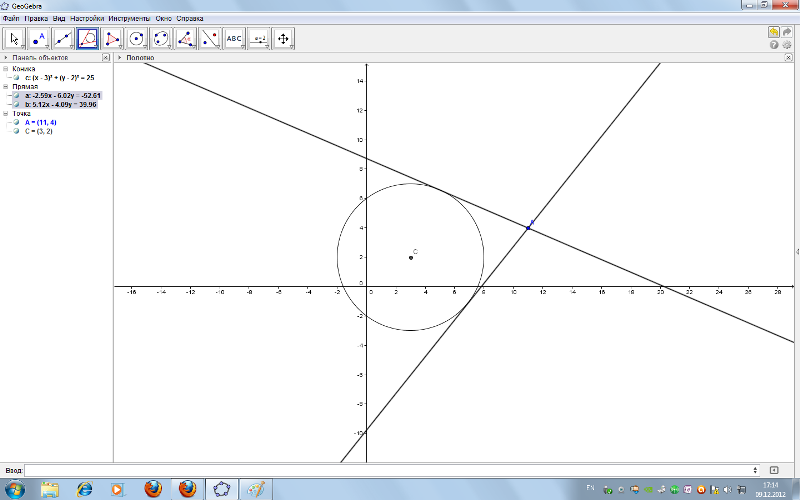This screenshot has width=800, height=500.
Task: Select the Move arrow tool
Action: click(14, 39)
